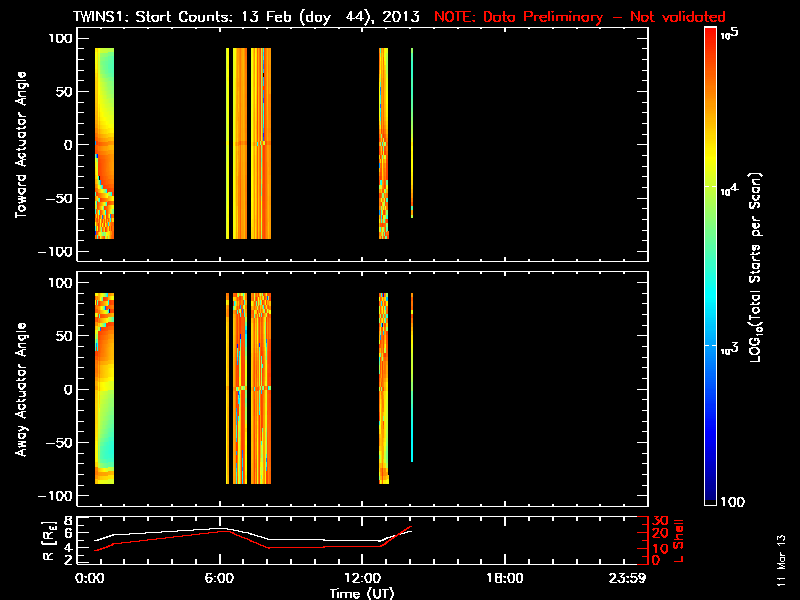The height and width of the screenshot is (600, 800).
Task: Select the 18:00 time tick label
Action: click(504, 578)
